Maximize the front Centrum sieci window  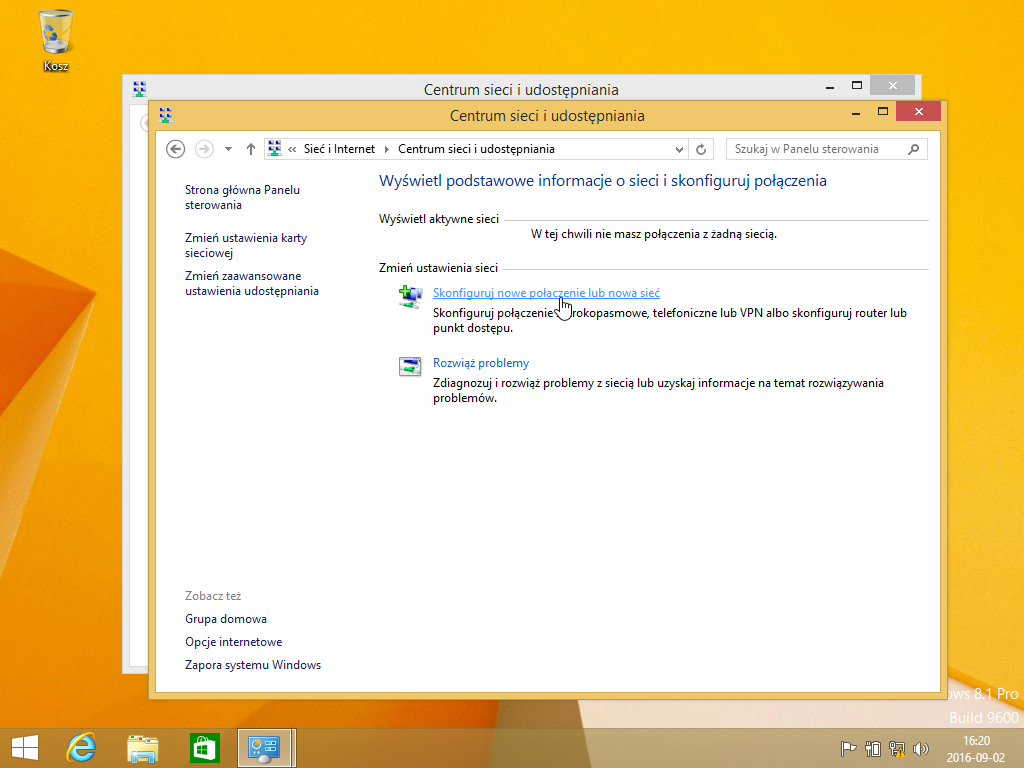coord(883,112)
